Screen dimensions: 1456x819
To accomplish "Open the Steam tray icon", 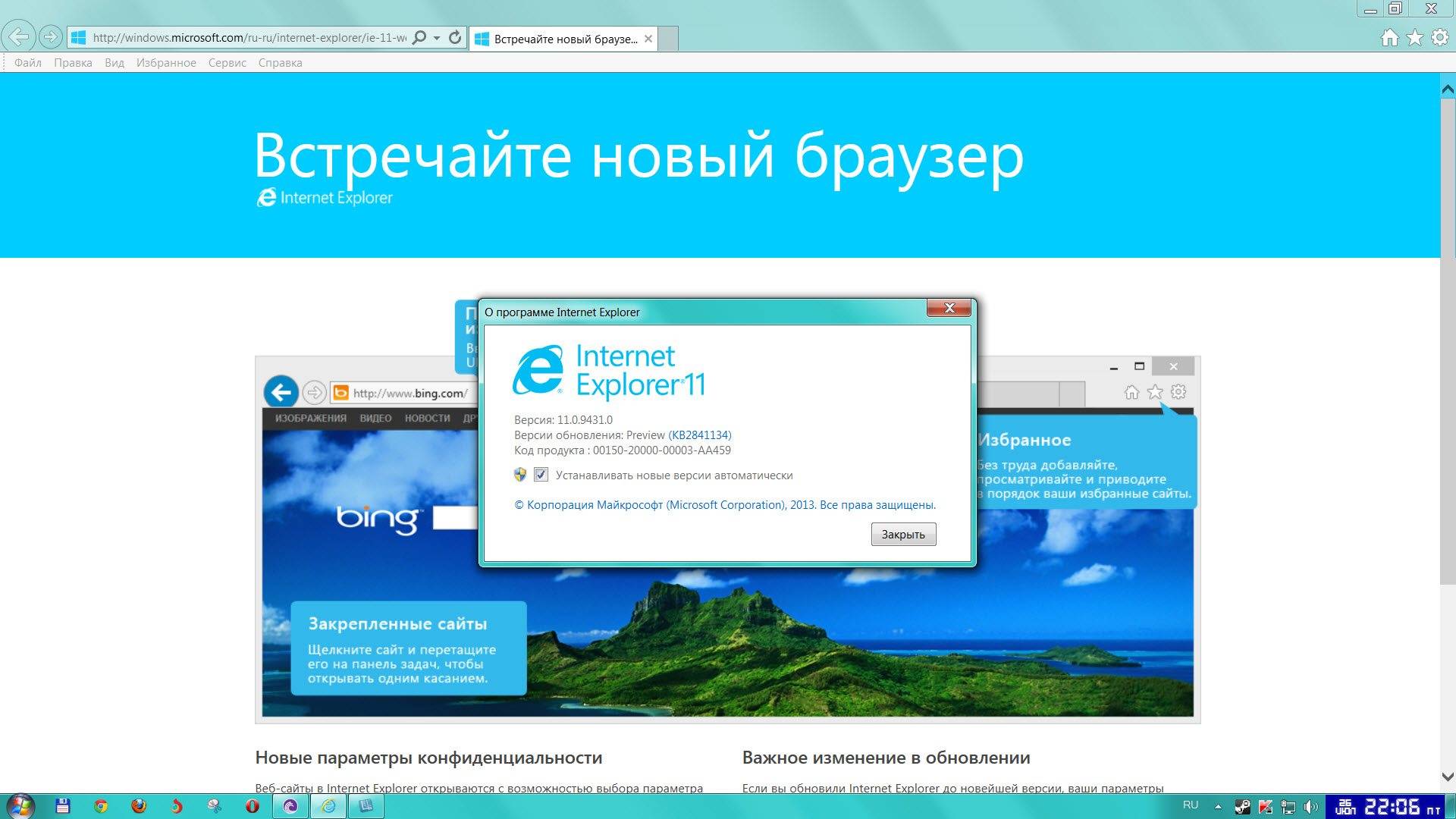I will (1242, 806).
